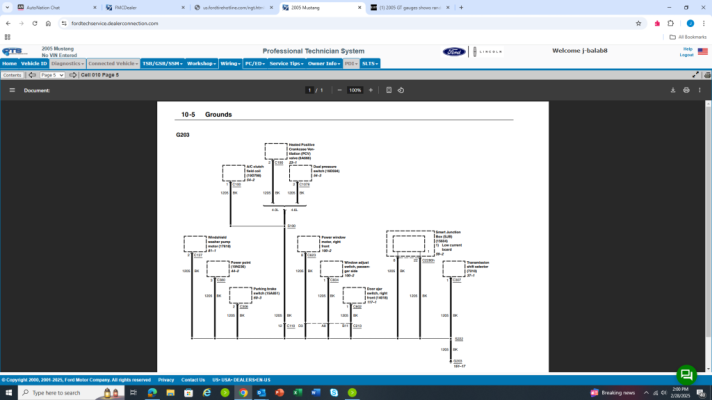Rotate the document counterclockwise
The height and width of the screenshot is (400, 712).
click(x=401, y=90)
